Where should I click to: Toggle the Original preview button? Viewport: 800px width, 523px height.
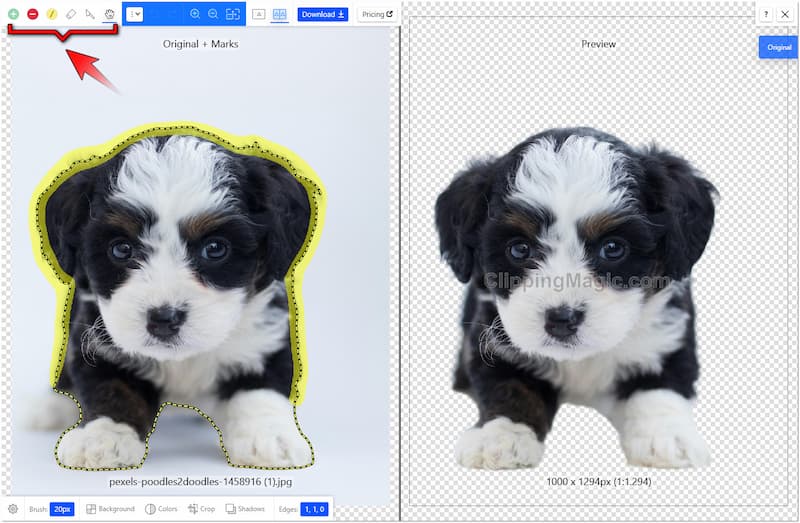pos(778,47)
